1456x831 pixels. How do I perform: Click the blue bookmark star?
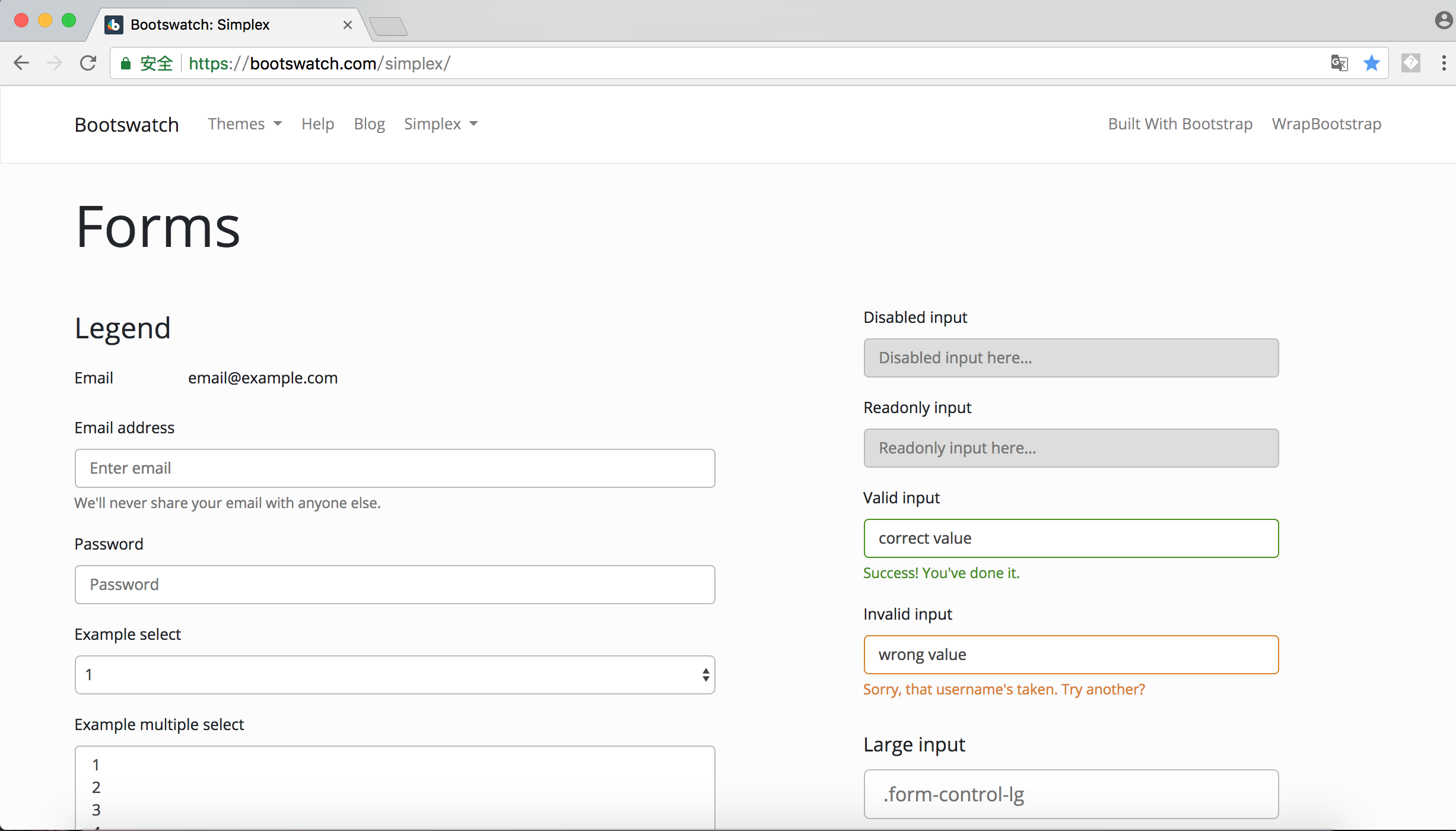(x=1372, y=63)
